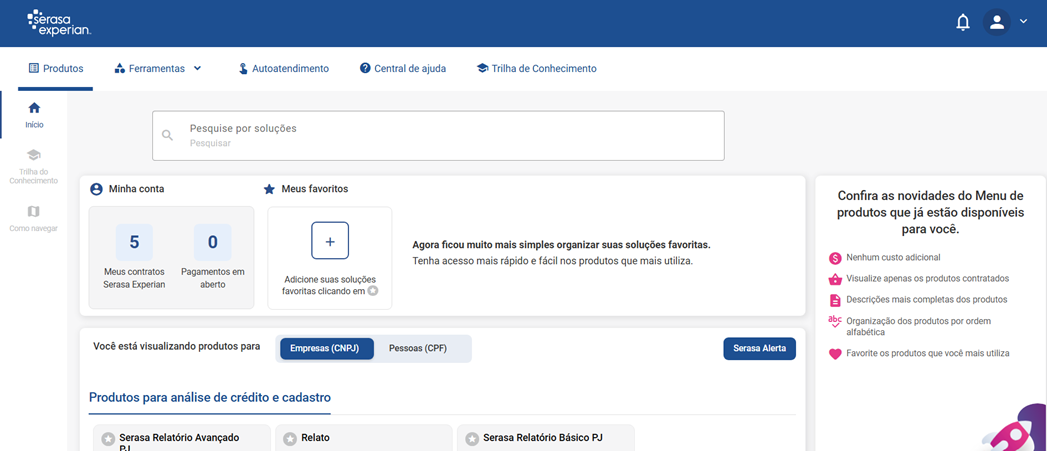1047x451 pixels.
Task: Select the Produtos tab
Action: point(56,68)
